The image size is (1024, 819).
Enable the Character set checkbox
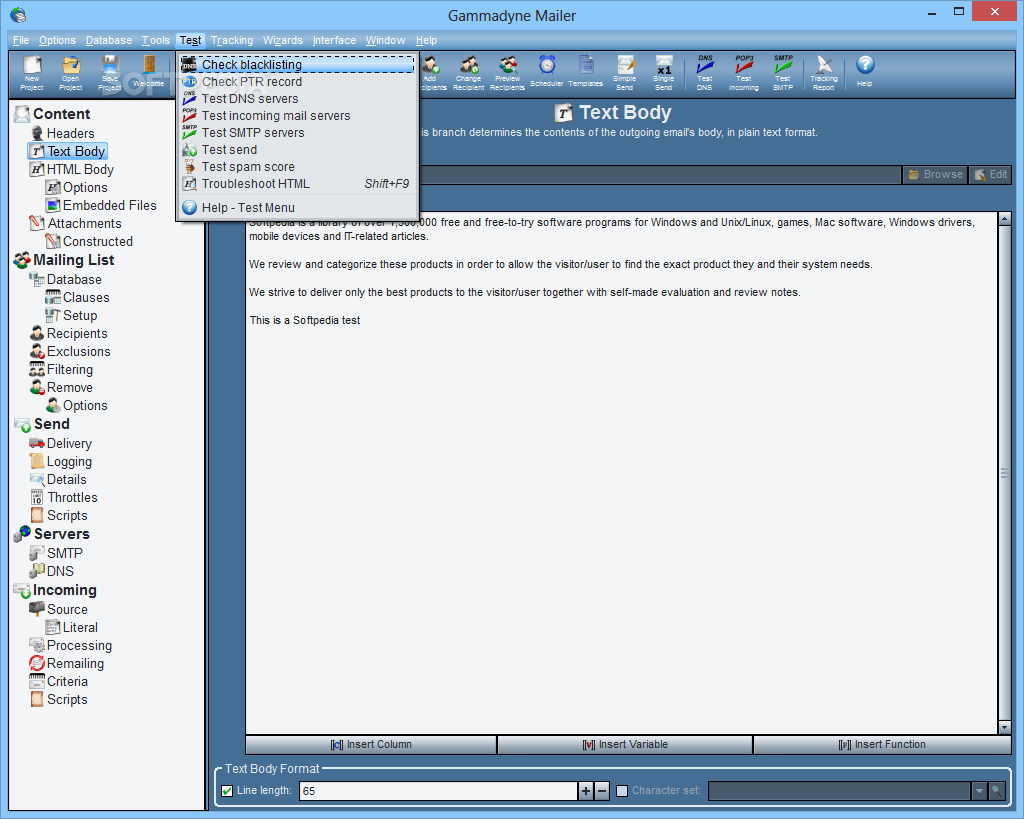point(622,791)
